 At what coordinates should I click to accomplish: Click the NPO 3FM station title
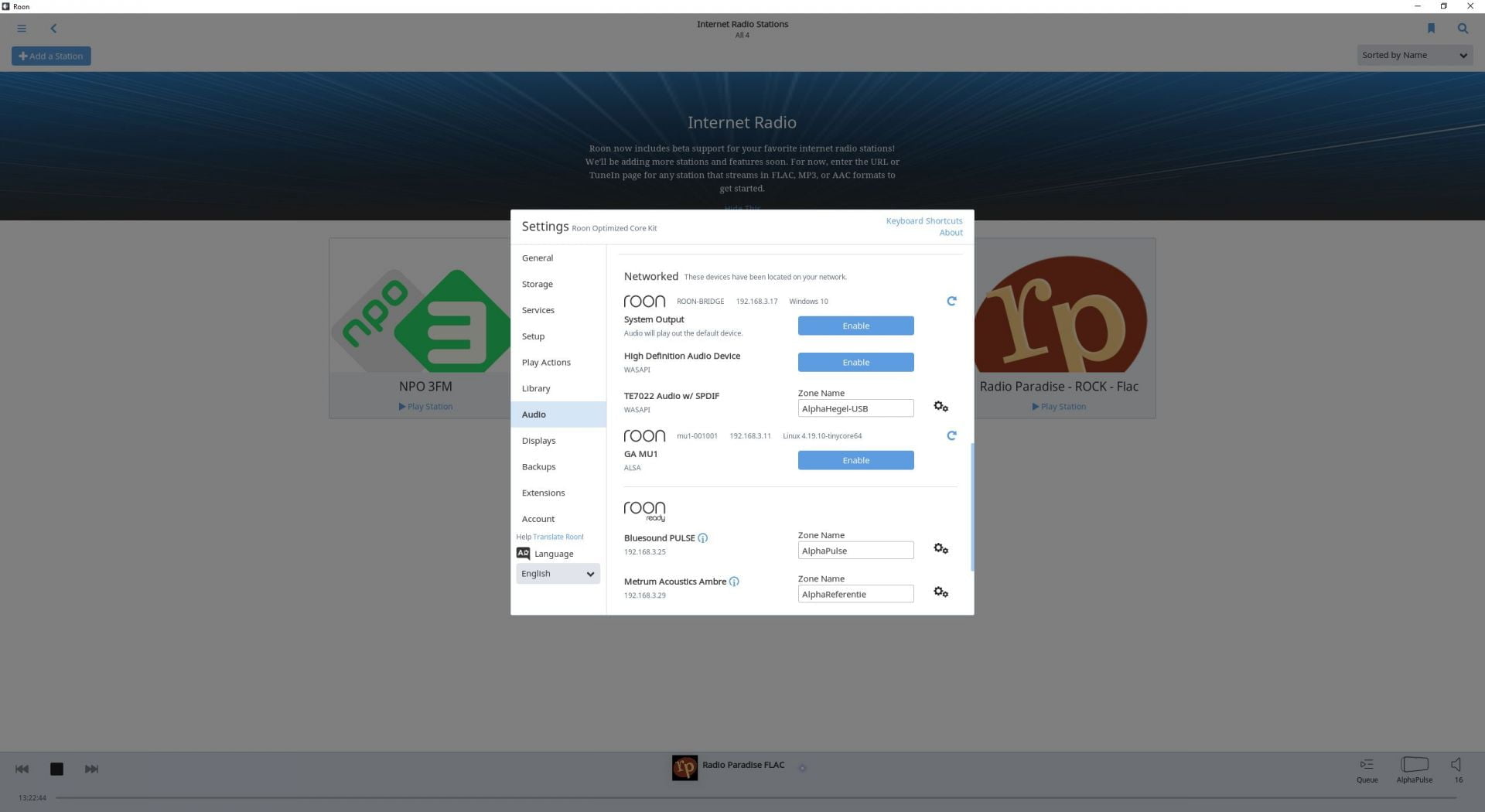point(425,387)
